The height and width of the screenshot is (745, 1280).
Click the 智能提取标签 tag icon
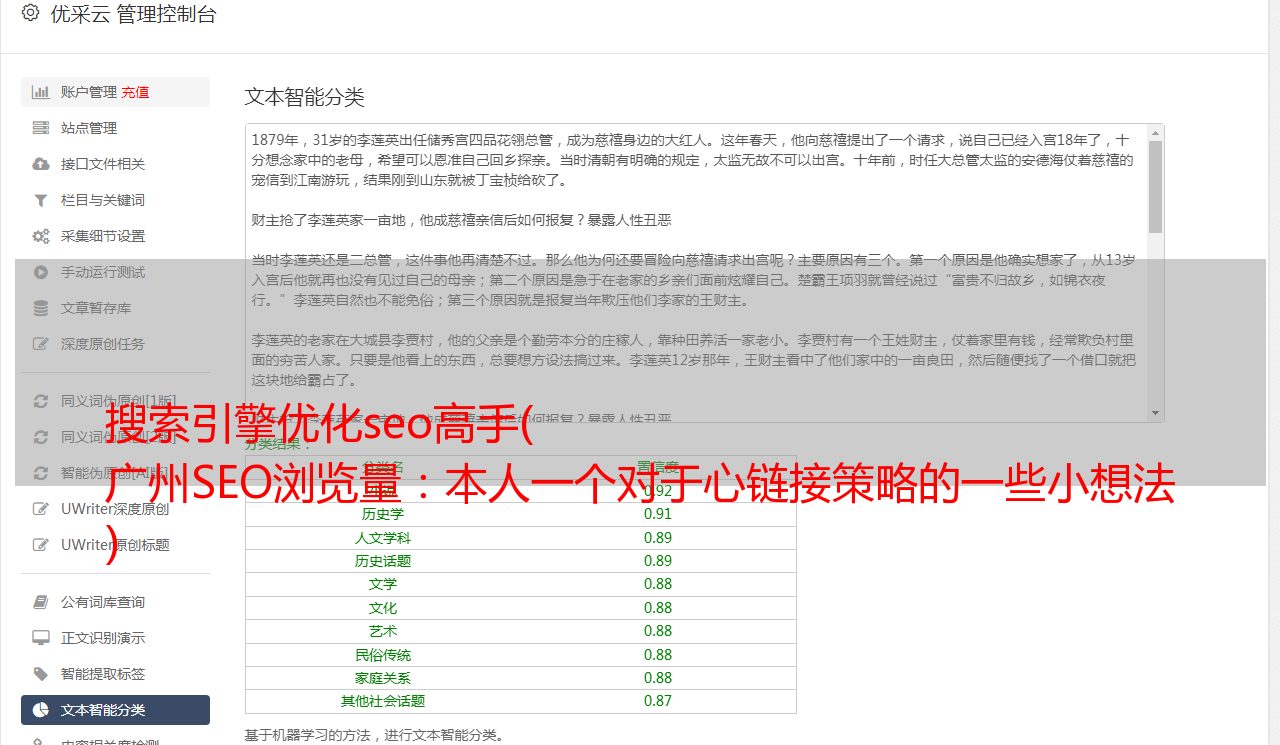(41, 674)
